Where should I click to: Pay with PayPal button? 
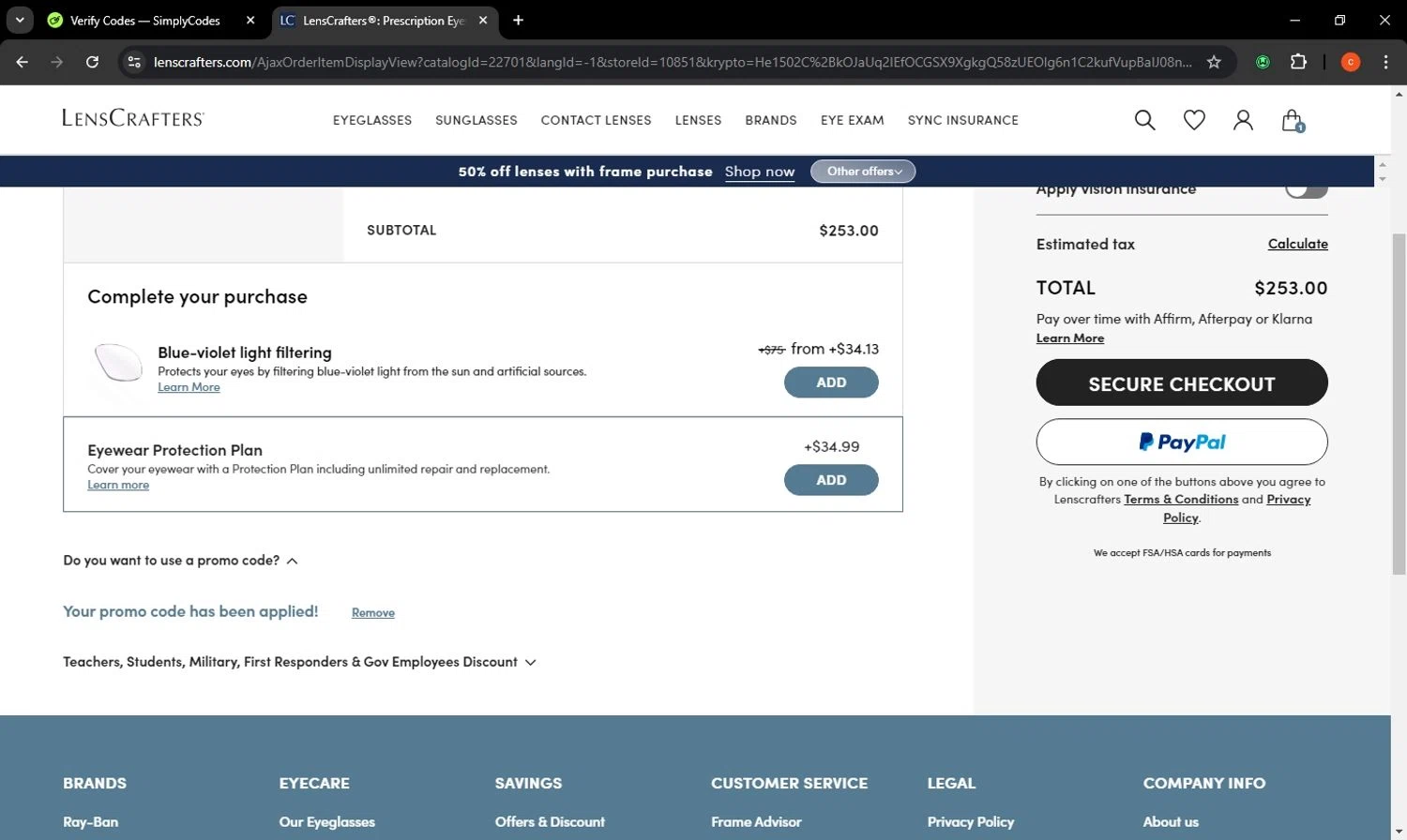[1182, 442]
